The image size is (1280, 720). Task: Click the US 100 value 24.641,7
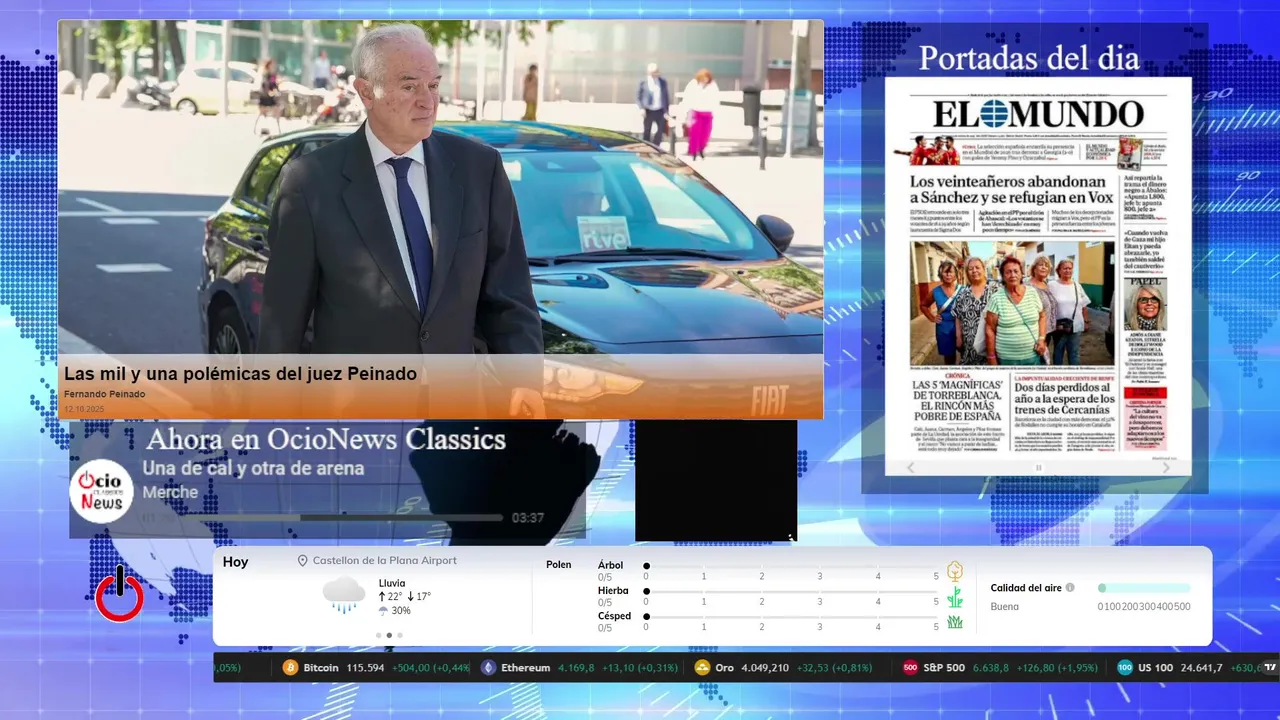1201,668
